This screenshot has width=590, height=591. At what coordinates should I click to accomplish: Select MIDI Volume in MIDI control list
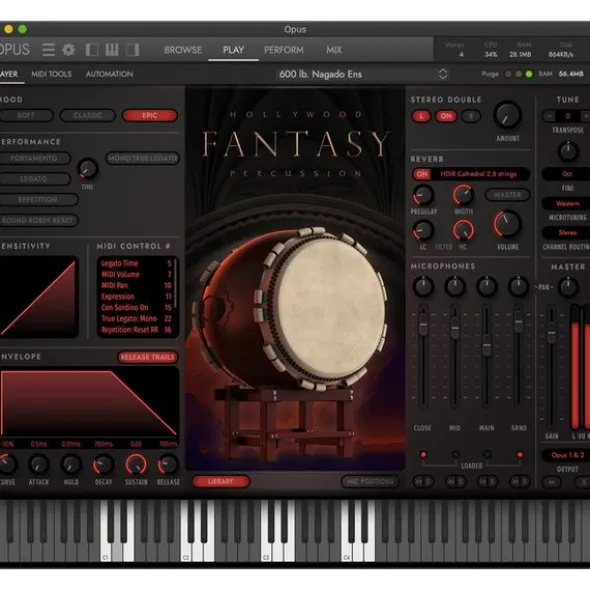click(x=136, y=274)
